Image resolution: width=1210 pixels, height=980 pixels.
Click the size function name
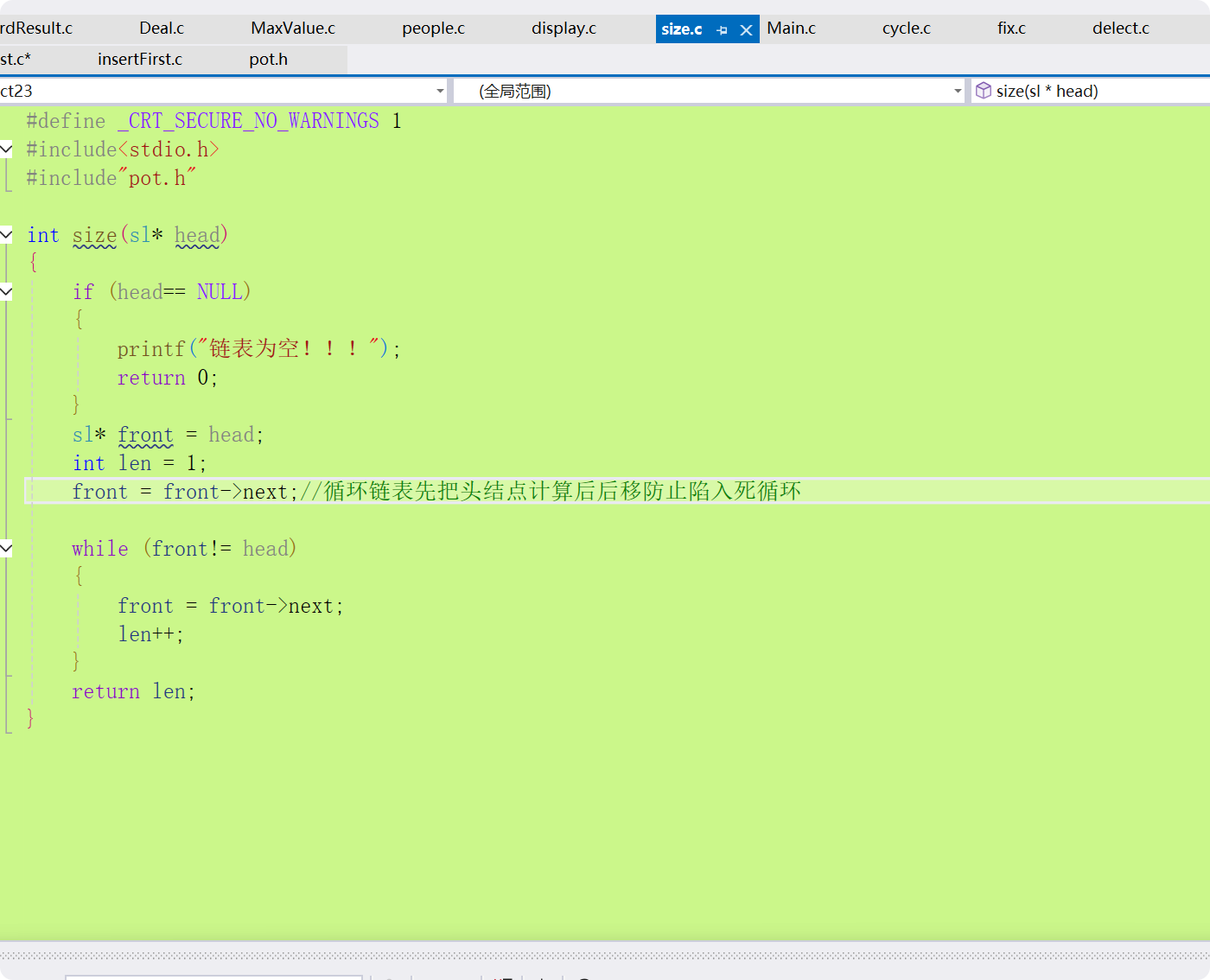click(94, 235)
